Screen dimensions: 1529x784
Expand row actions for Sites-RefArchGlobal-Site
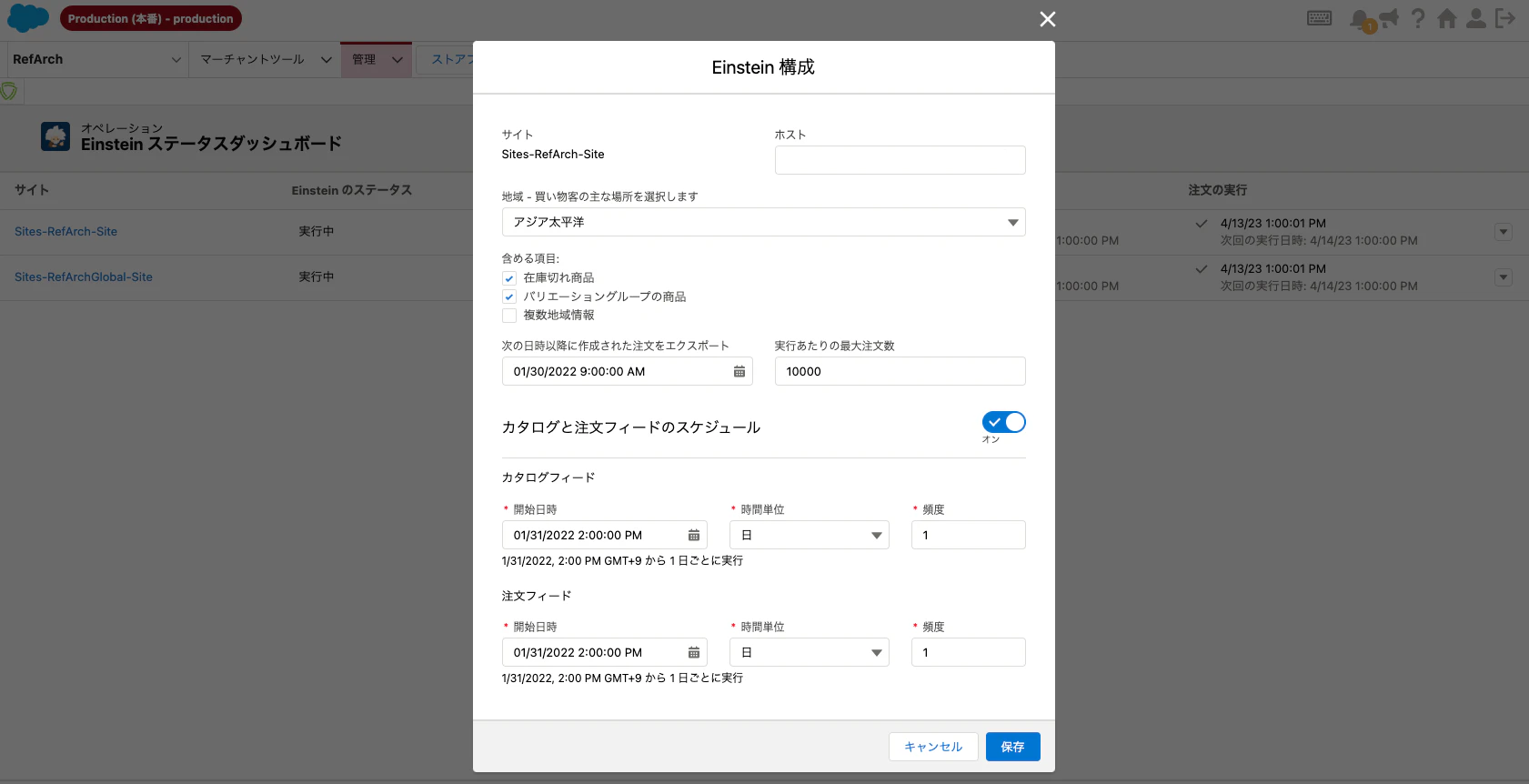coord(1504,277)
